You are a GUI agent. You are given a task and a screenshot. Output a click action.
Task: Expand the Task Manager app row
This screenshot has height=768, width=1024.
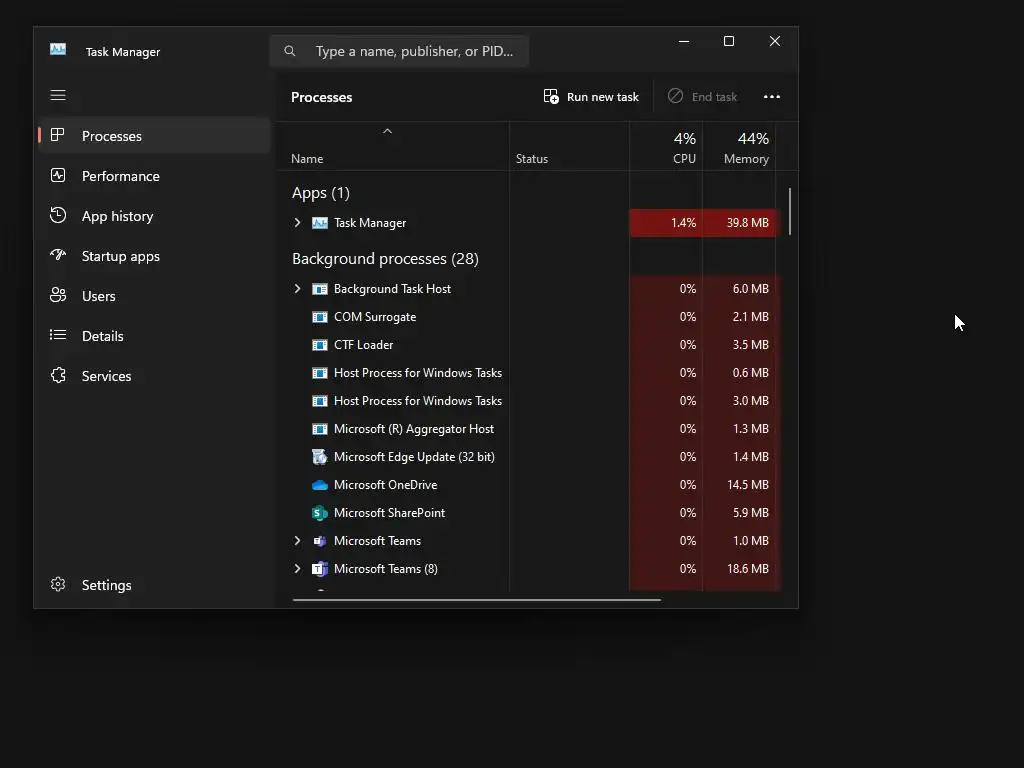[297, 223]
